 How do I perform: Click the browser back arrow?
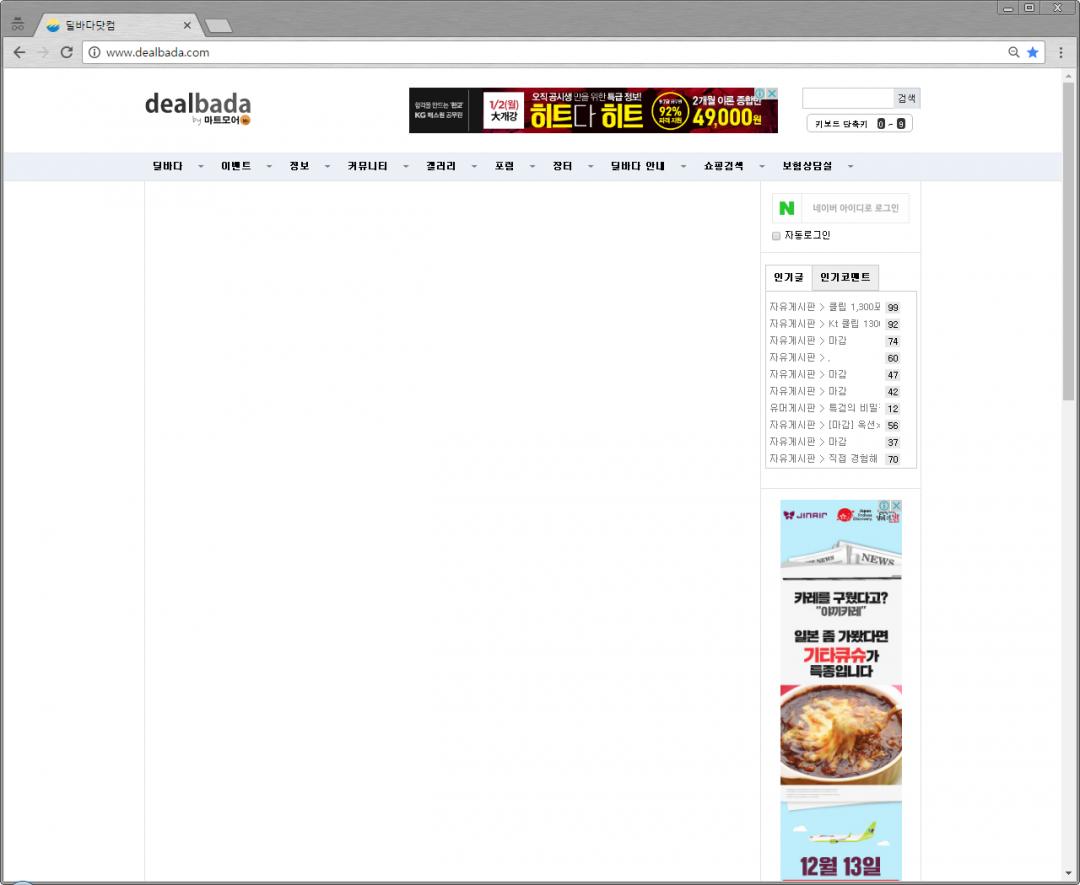[x=18, y=52]
